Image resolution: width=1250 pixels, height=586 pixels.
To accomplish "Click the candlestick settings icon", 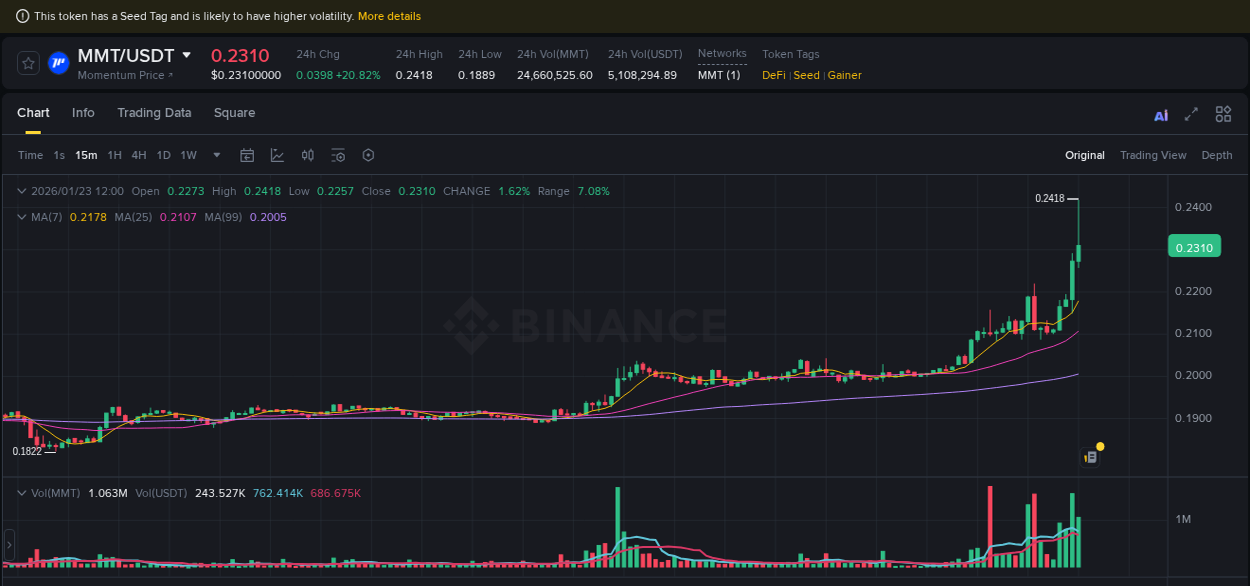I will [x=307, y=155].
